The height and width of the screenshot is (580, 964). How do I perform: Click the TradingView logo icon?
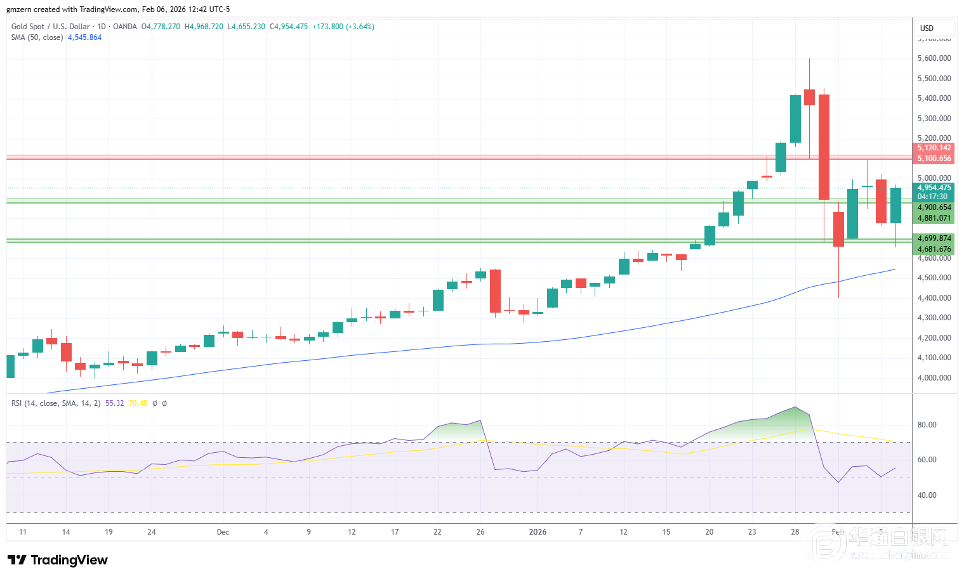[18, 560]
